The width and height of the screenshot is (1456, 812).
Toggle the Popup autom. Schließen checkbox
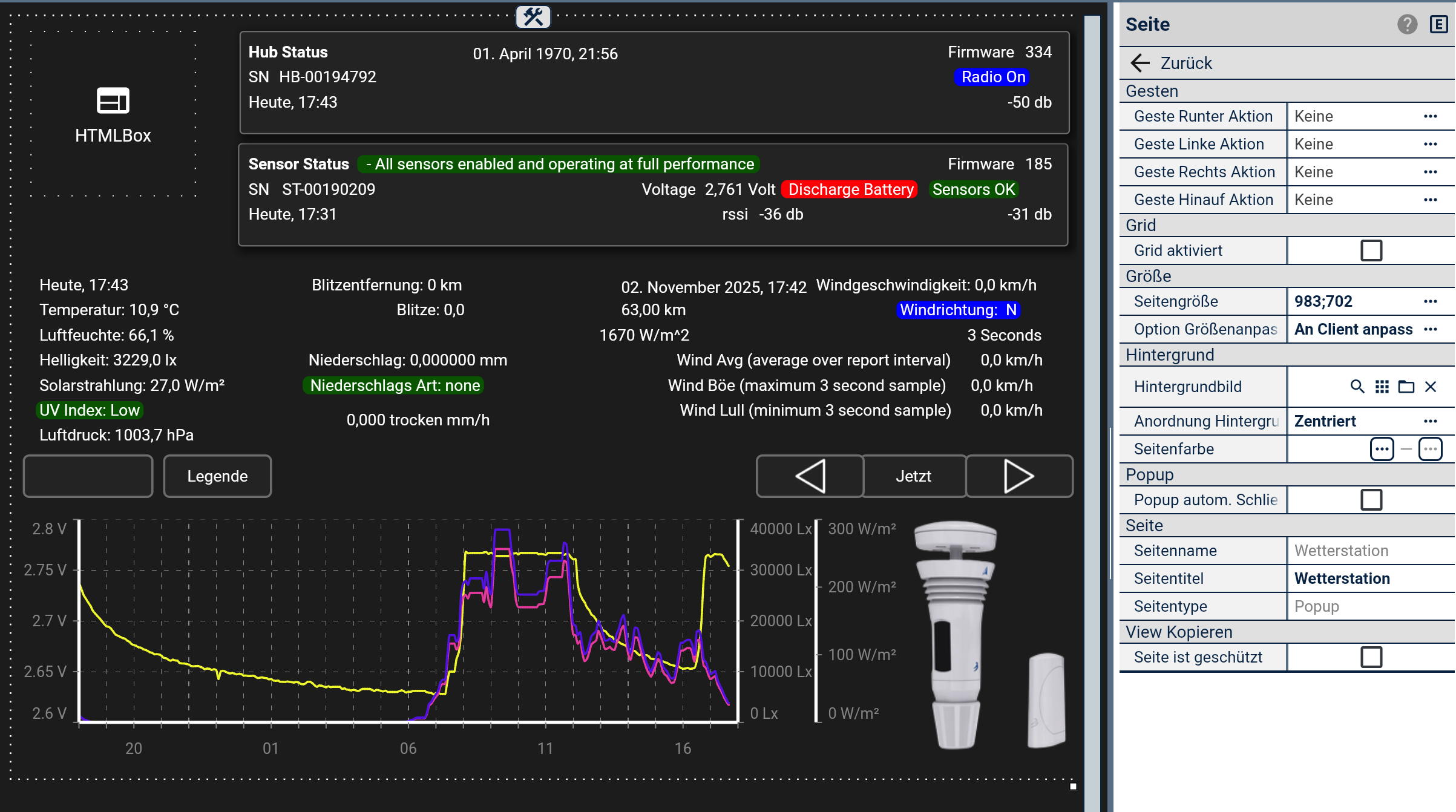(1371, 500)
